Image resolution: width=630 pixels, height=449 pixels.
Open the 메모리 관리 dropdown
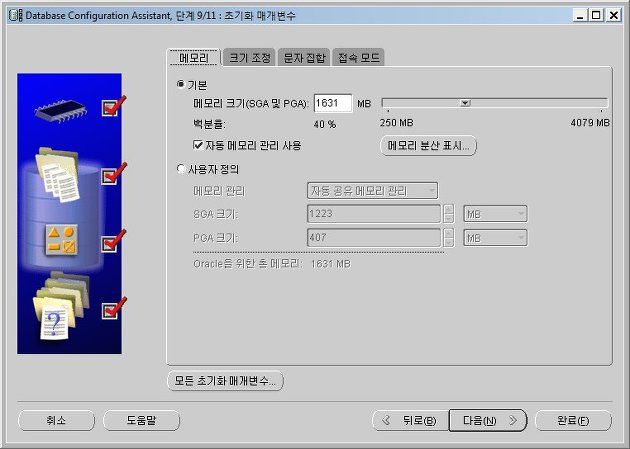coord(372,191)
